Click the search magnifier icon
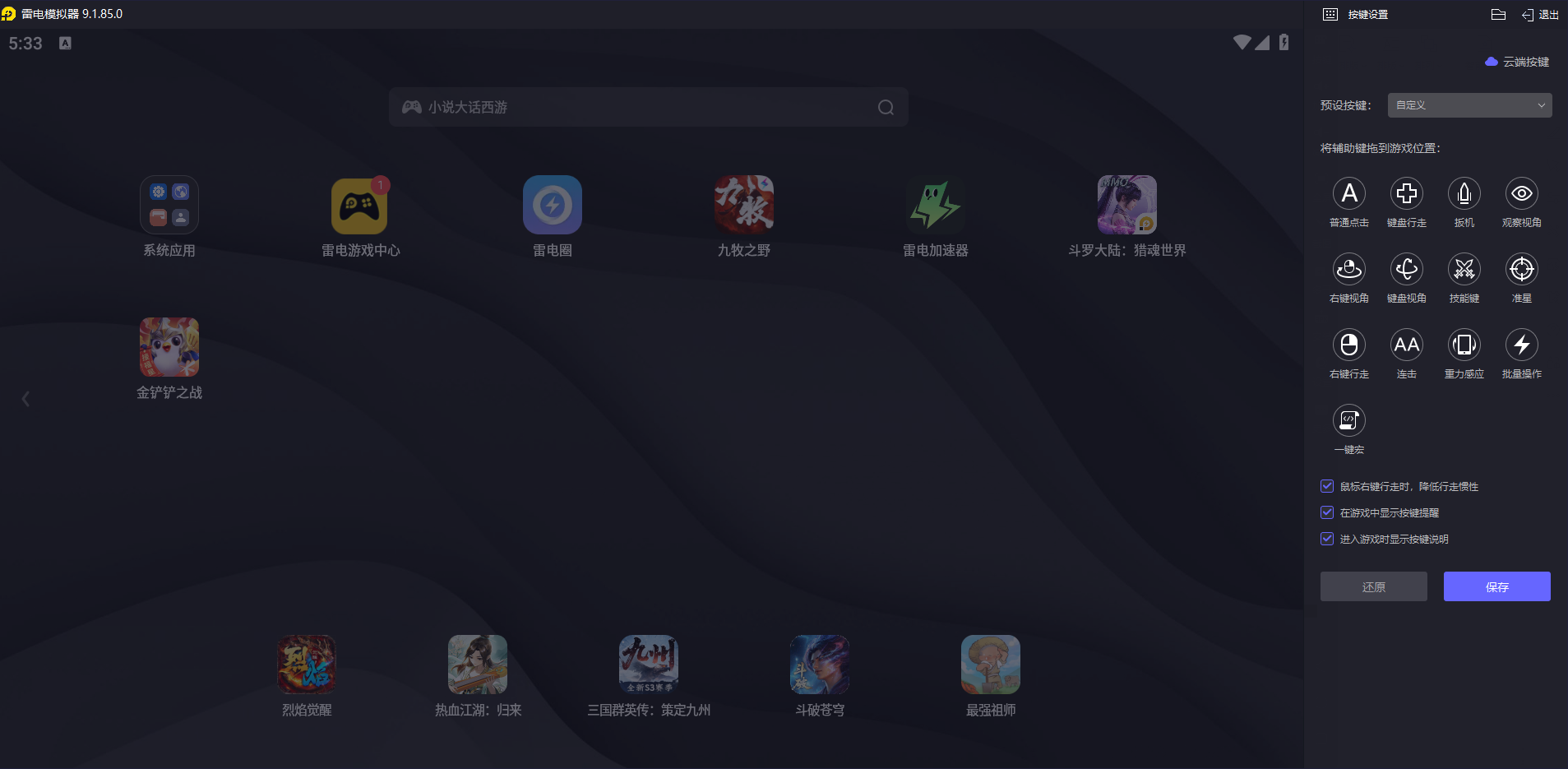This screenshot has height=769, width=1568. click(x=886, y=108)
